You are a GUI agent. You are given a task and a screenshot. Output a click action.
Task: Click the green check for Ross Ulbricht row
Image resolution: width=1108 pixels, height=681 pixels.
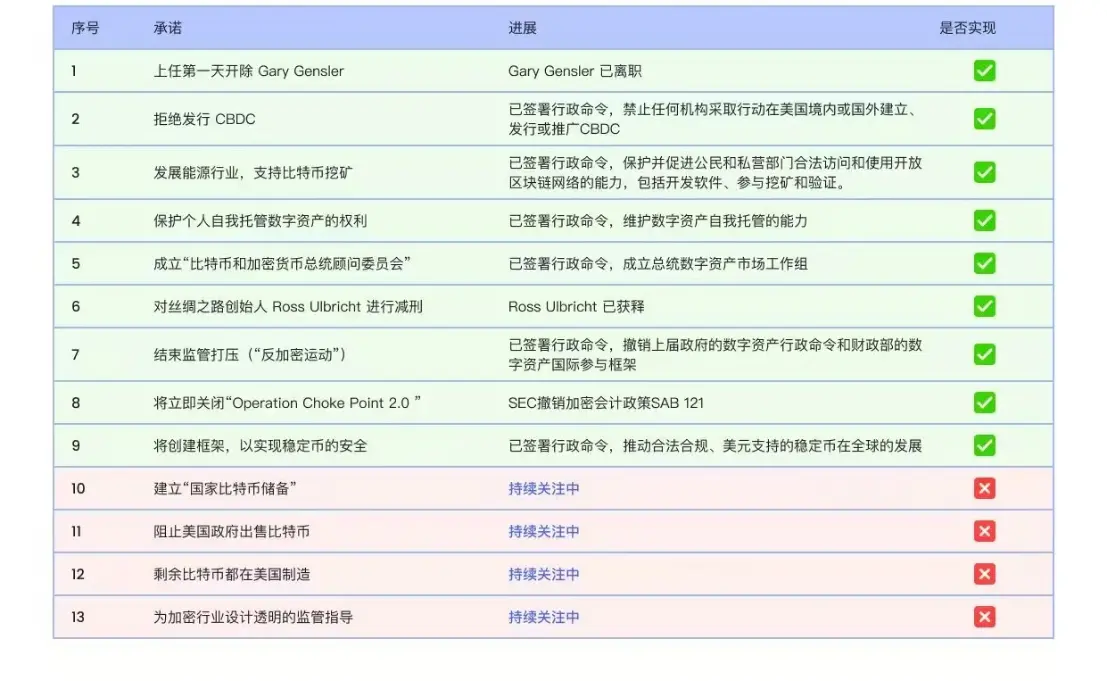(984, 307)
